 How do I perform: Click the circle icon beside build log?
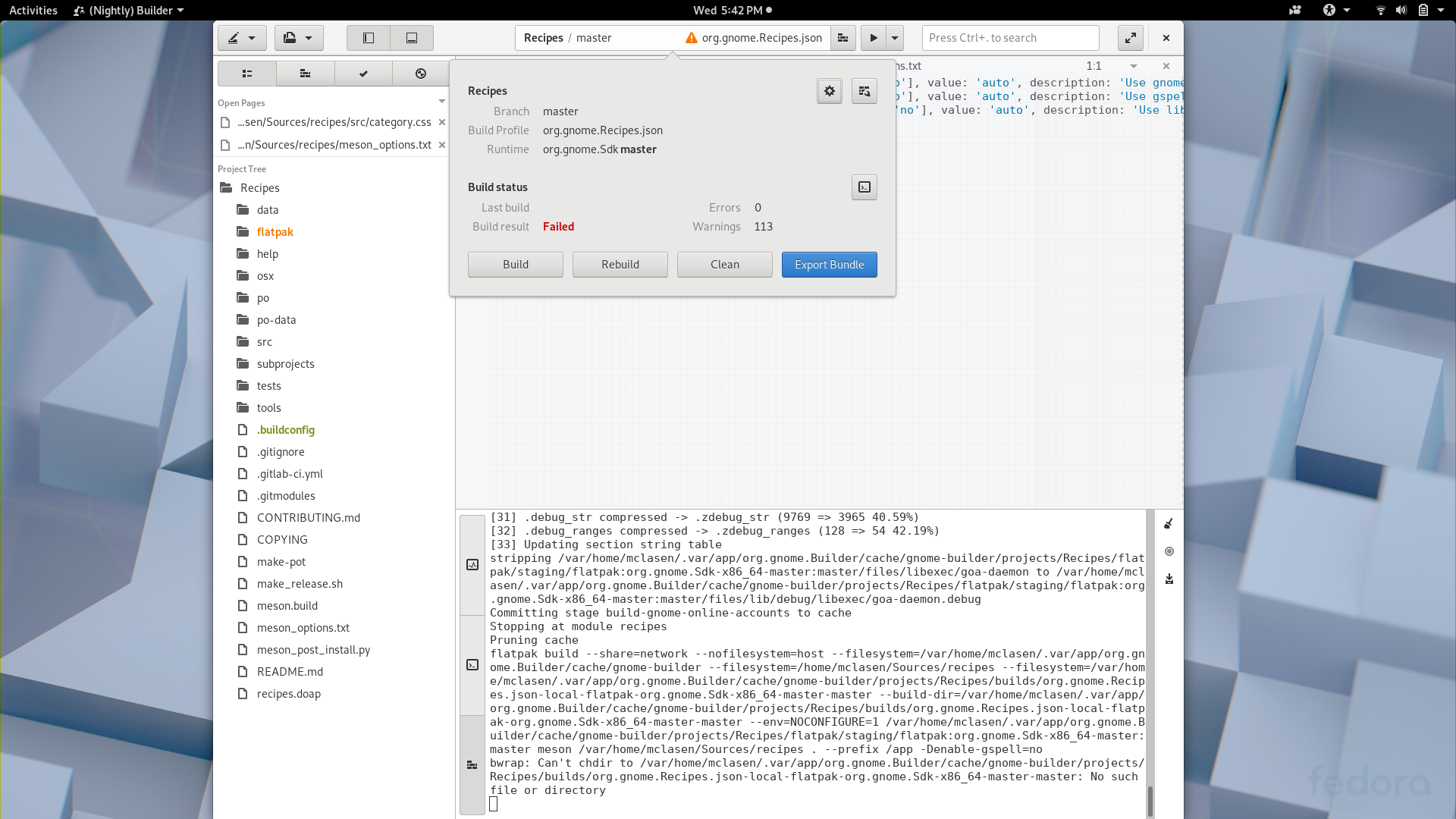(1169, 551)
